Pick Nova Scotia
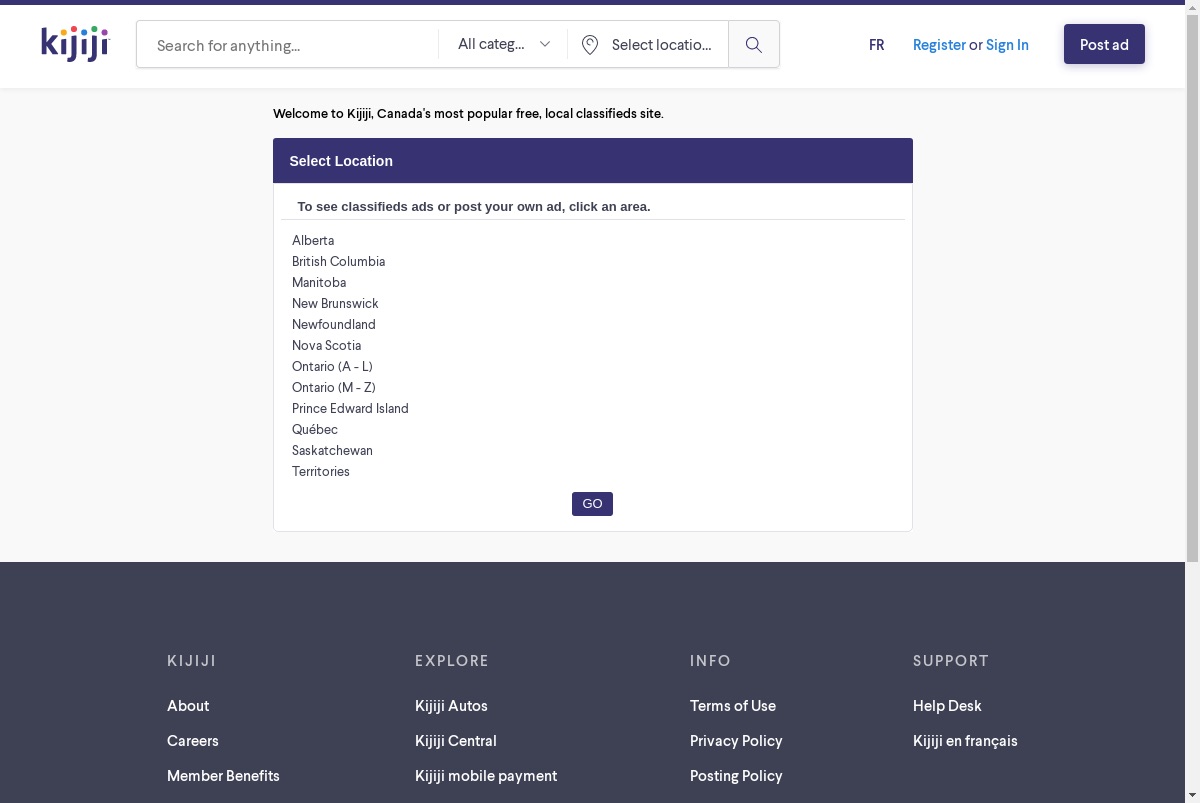 point(326,345)
